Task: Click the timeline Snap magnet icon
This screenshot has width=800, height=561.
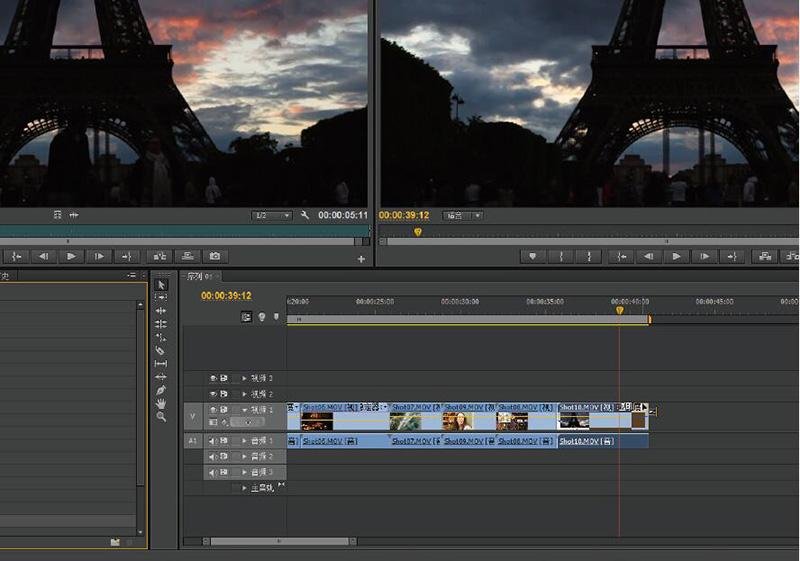Action: [x=246, y=317]
